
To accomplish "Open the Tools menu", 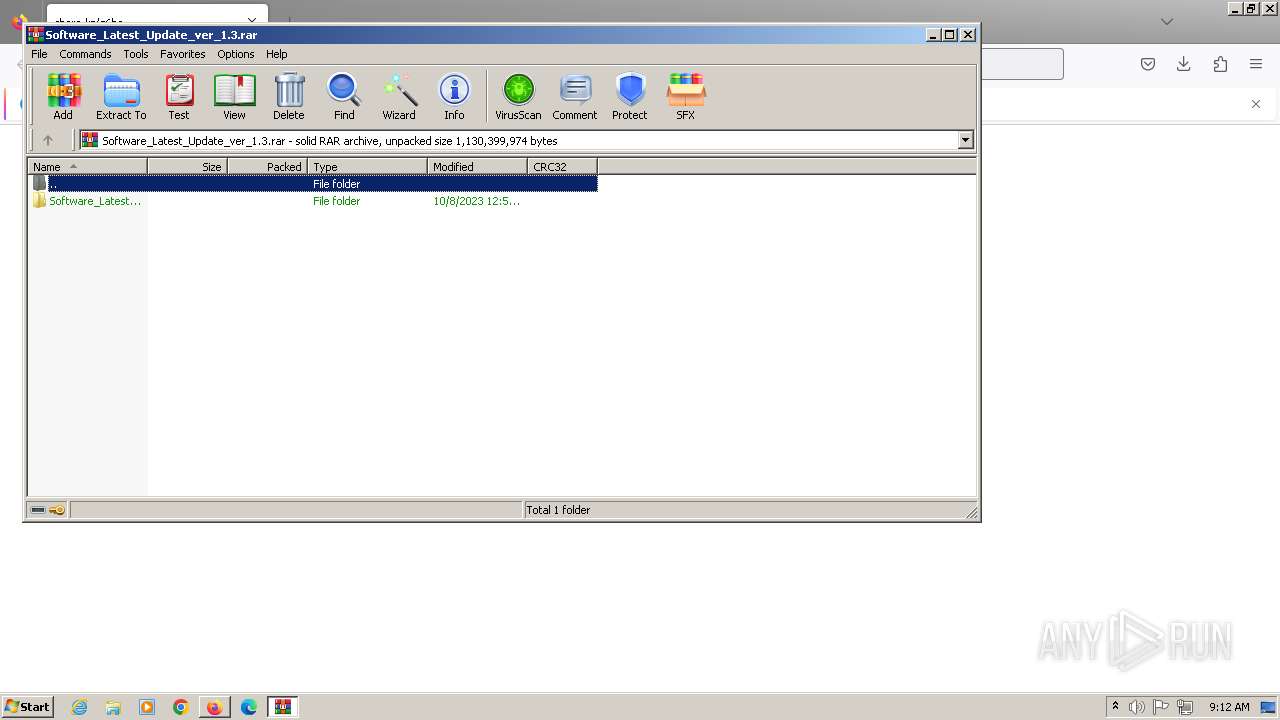I will [136, 54].
